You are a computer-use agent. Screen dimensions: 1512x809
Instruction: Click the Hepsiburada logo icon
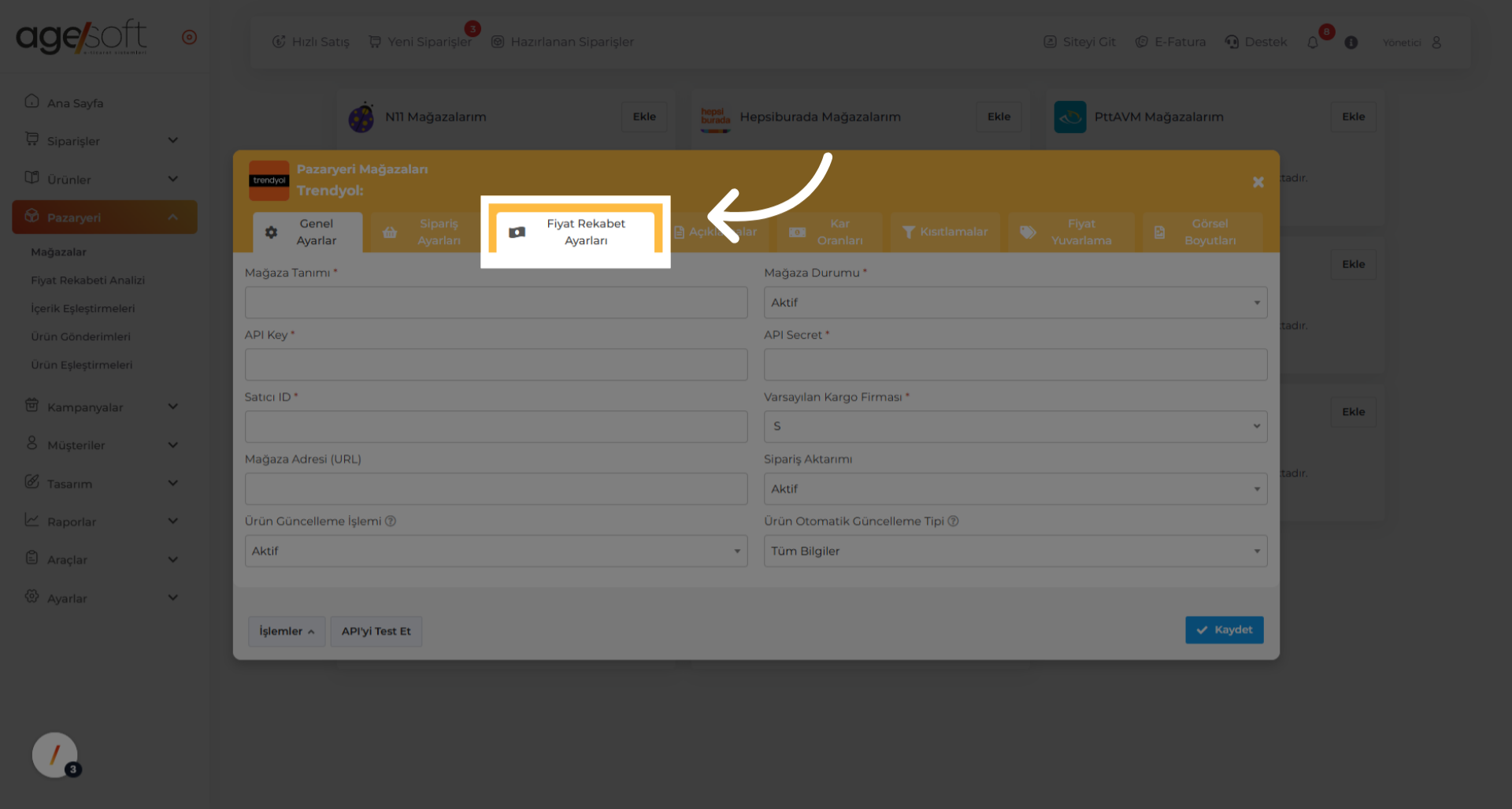tap(715, 118)
